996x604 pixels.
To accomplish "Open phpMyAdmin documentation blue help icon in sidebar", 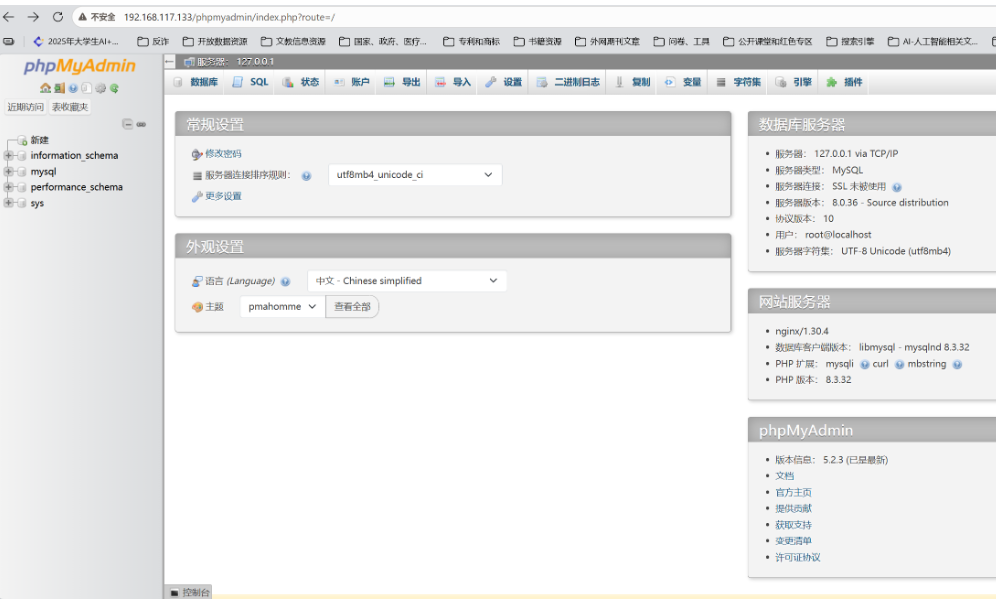I will pyautogui.click(x=73, y=88).
